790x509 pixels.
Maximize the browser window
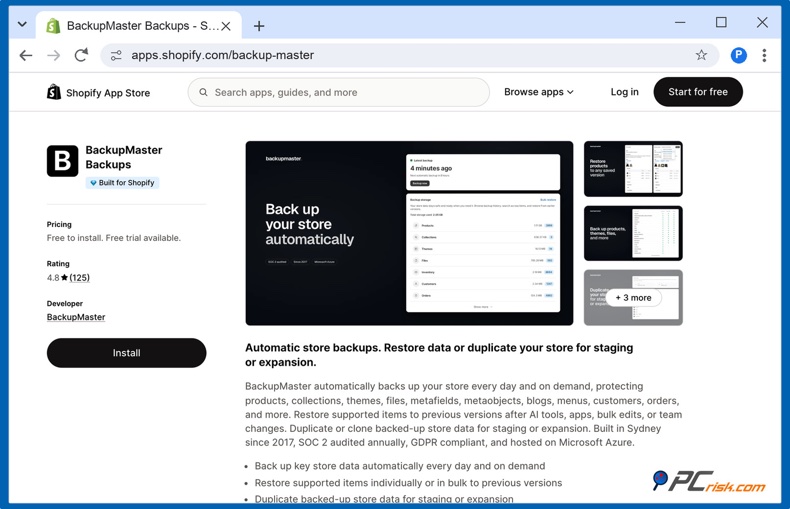tap(721, 23)
